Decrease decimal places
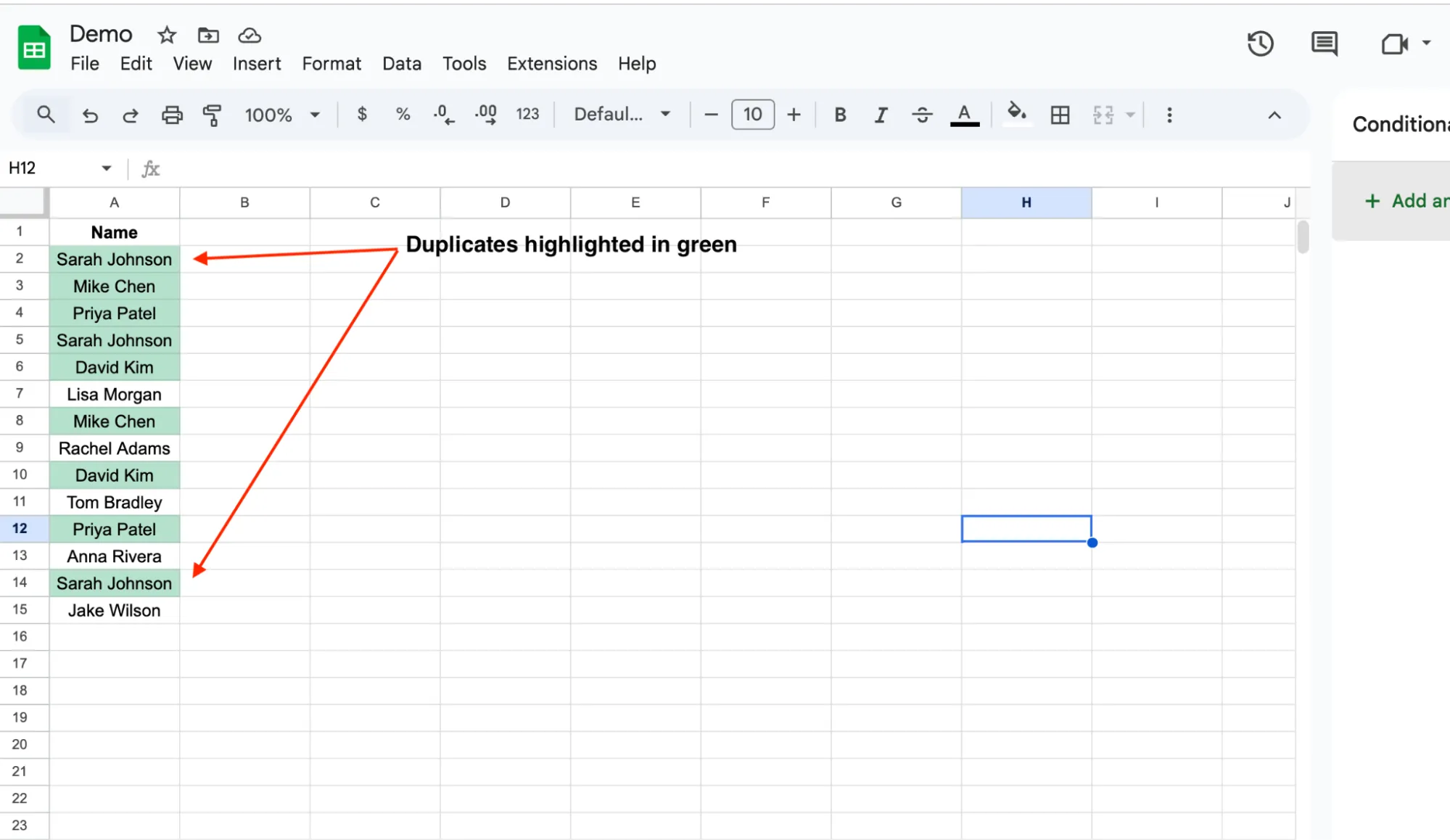The width and height of the screenshot is (1450, 840). click(442, 114)
